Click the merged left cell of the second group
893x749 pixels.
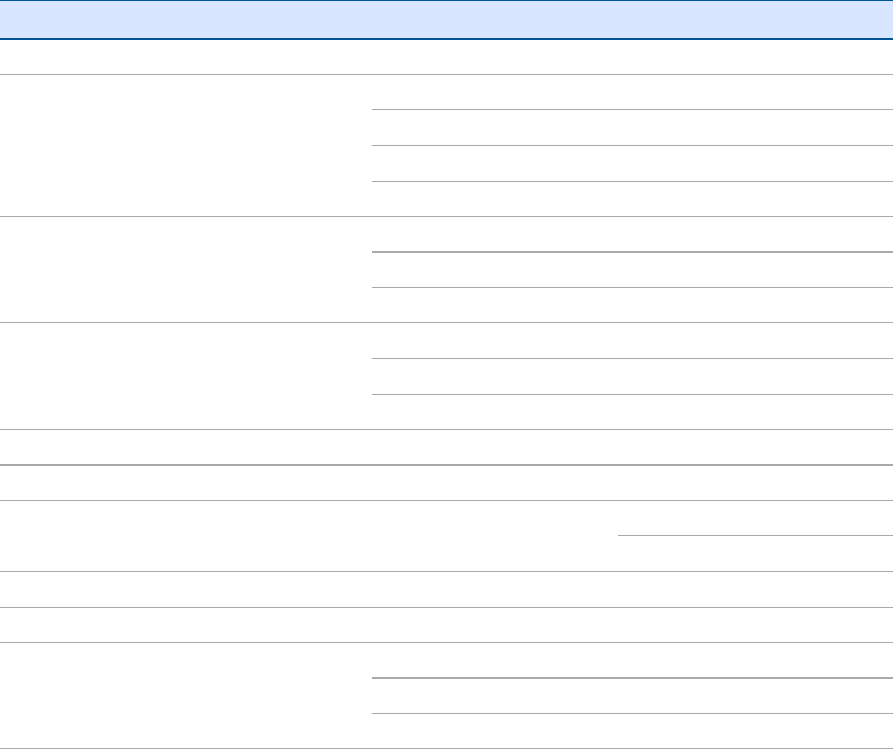point(185,270)
